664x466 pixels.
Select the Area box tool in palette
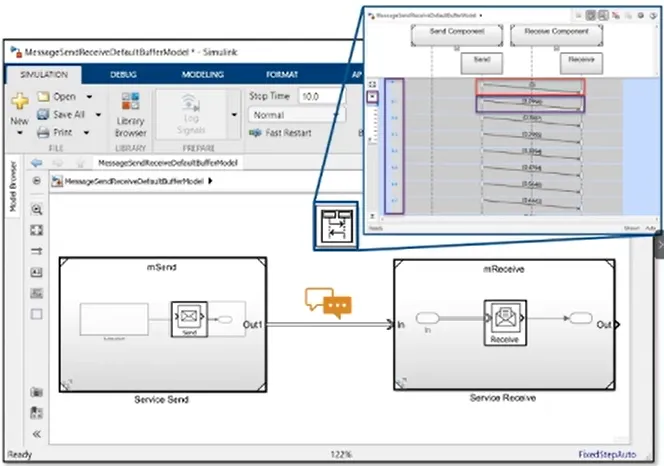click(36, 314)
